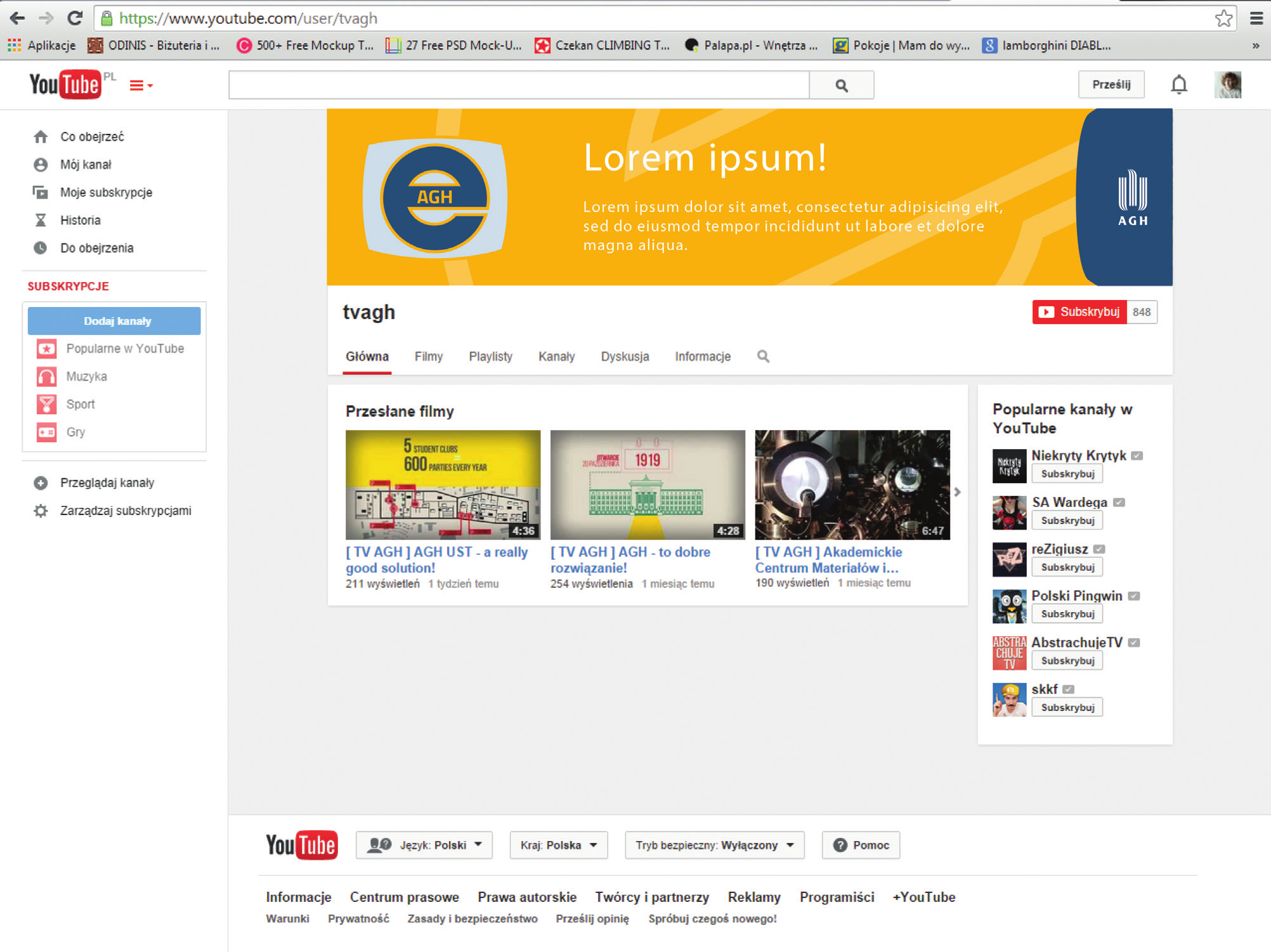Click the YouTube logo in header

[65, 84]
